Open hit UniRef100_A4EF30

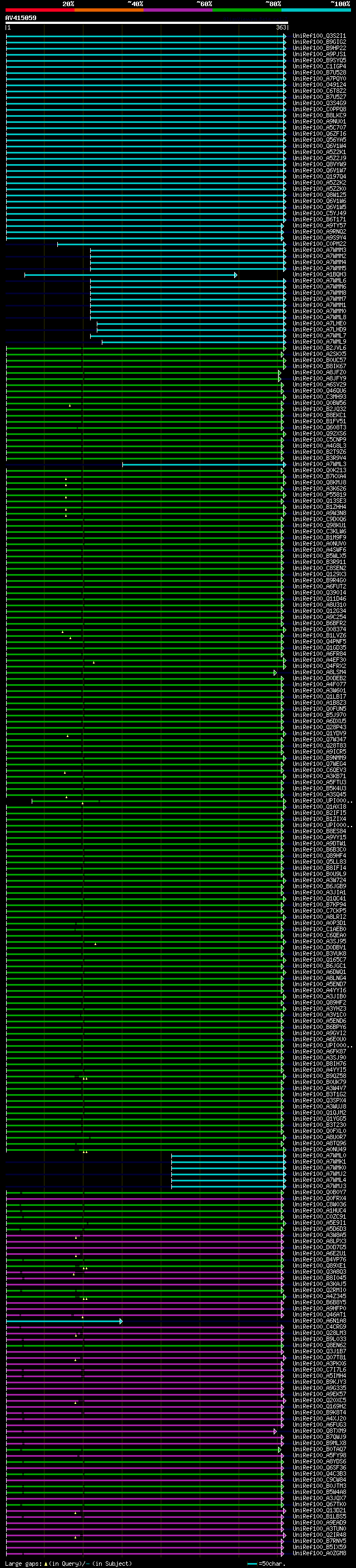coord(319,660)
